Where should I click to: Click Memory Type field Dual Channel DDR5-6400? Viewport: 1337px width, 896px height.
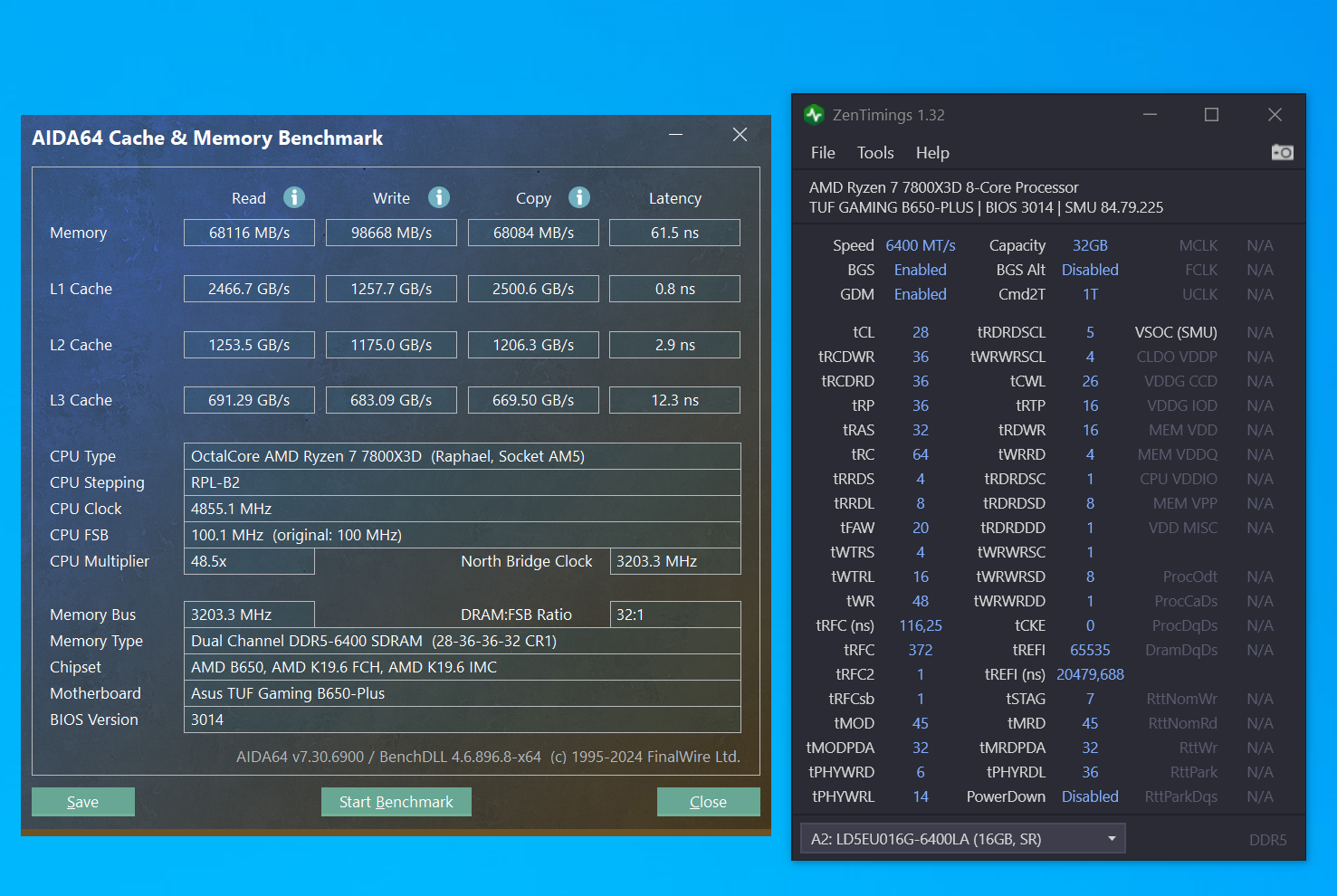click(463, 641)
